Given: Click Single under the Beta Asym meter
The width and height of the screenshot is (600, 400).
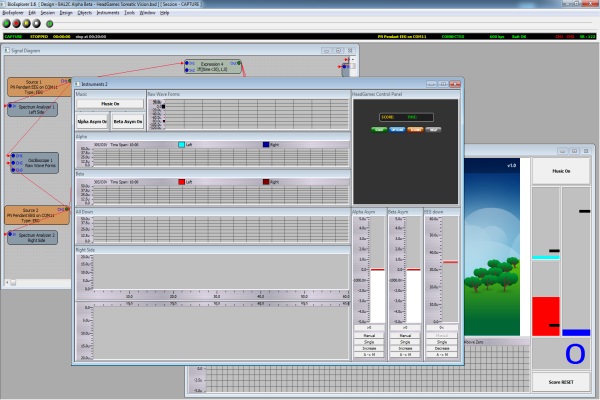Looking at the screenshot, I should pos(405,342).
